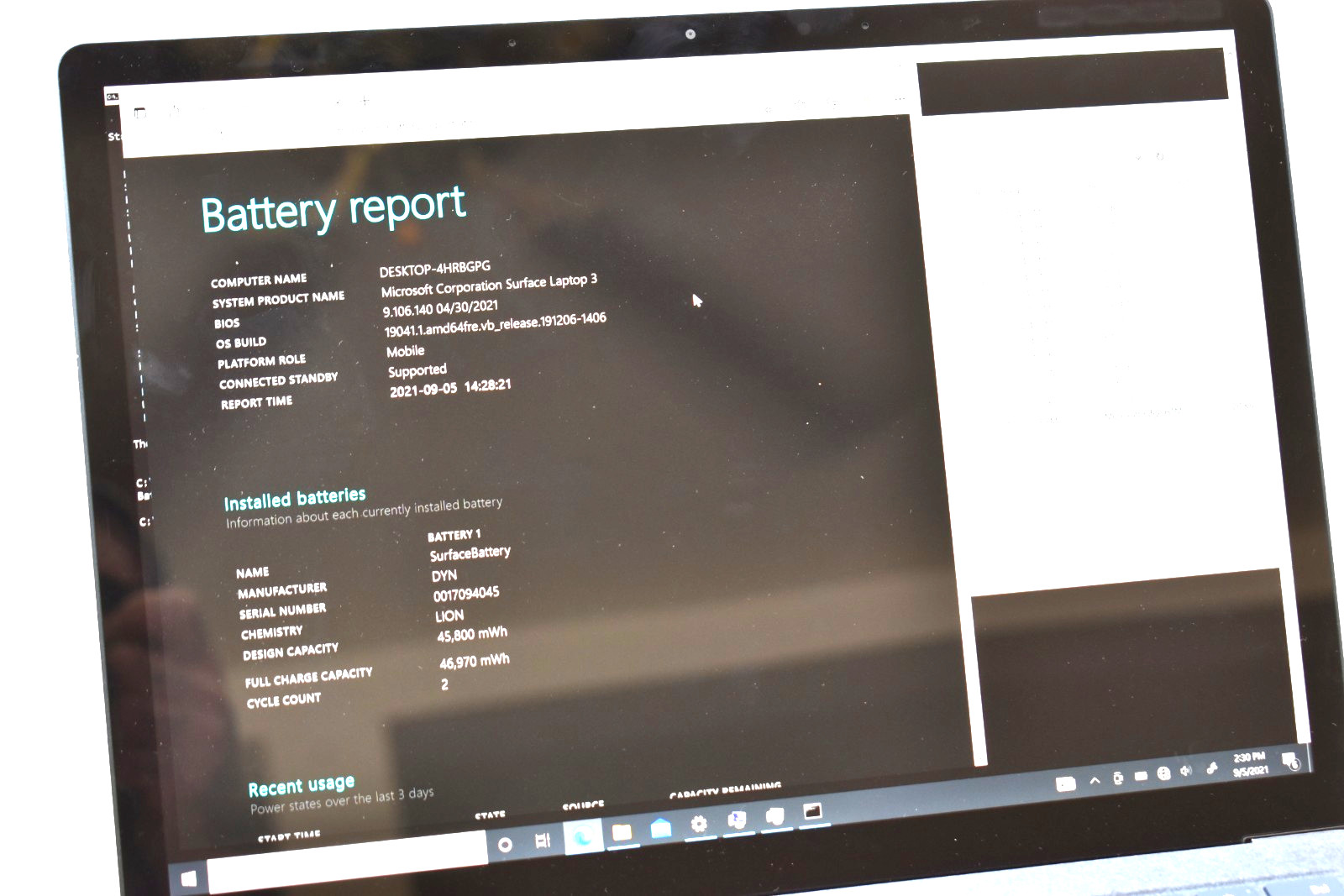Open File Explorer from the taskbar
Viewport: 1344px width, 896px height.
coord(622,832)
